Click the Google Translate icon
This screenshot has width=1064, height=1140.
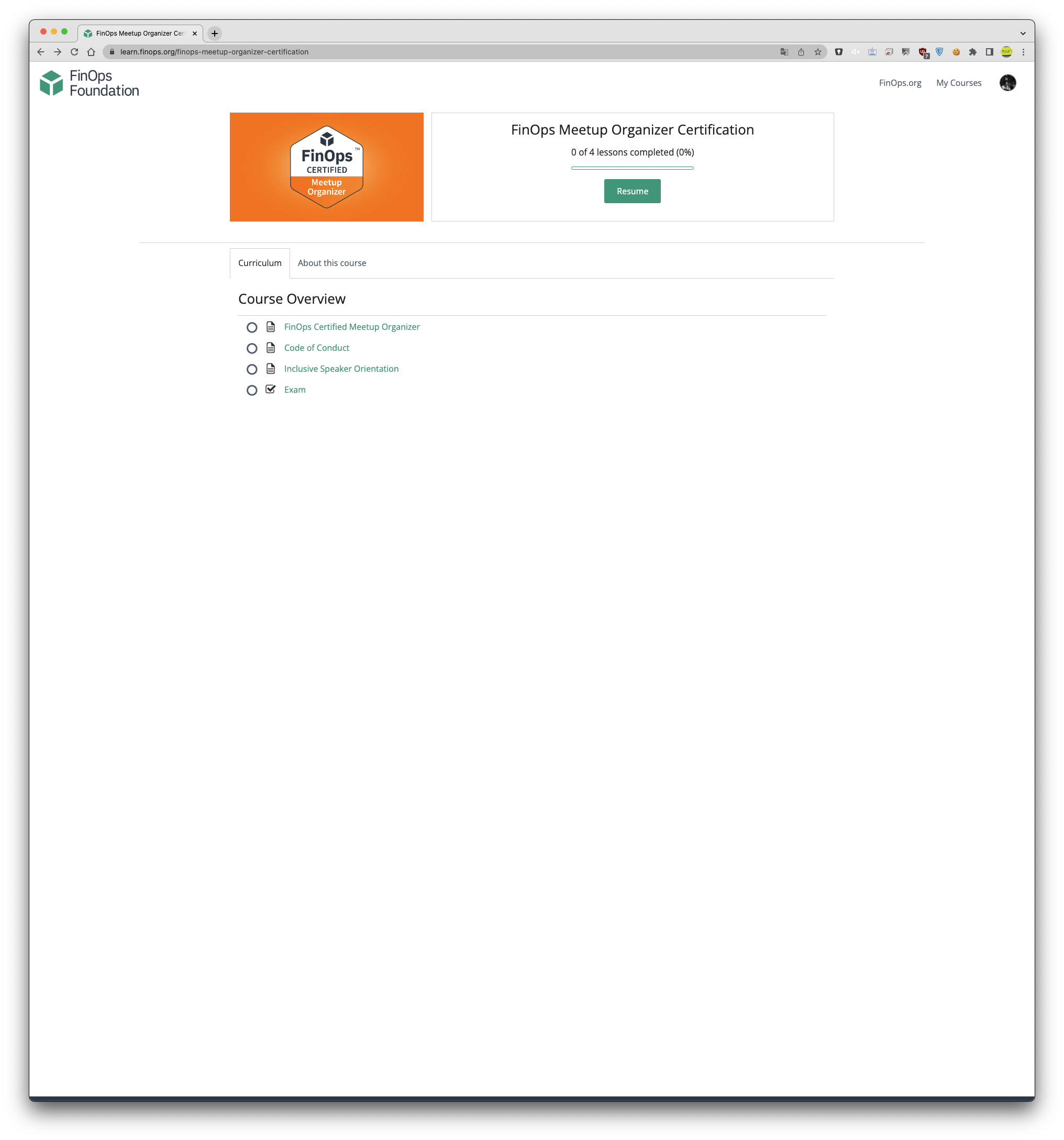(x=784, y=52)
